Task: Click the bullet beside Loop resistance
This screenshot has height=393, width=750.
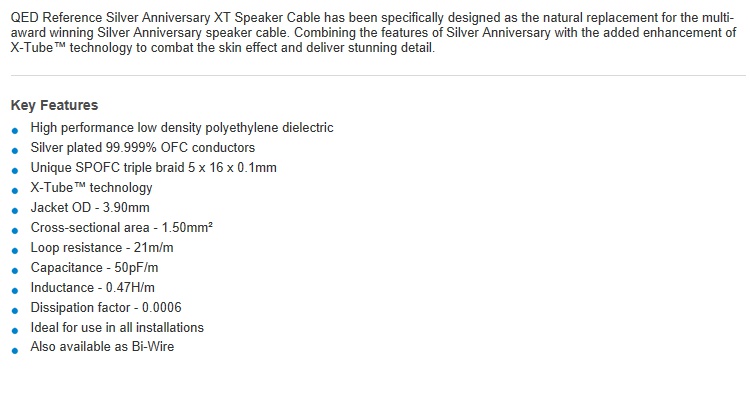Action: [x=15, y=251]
